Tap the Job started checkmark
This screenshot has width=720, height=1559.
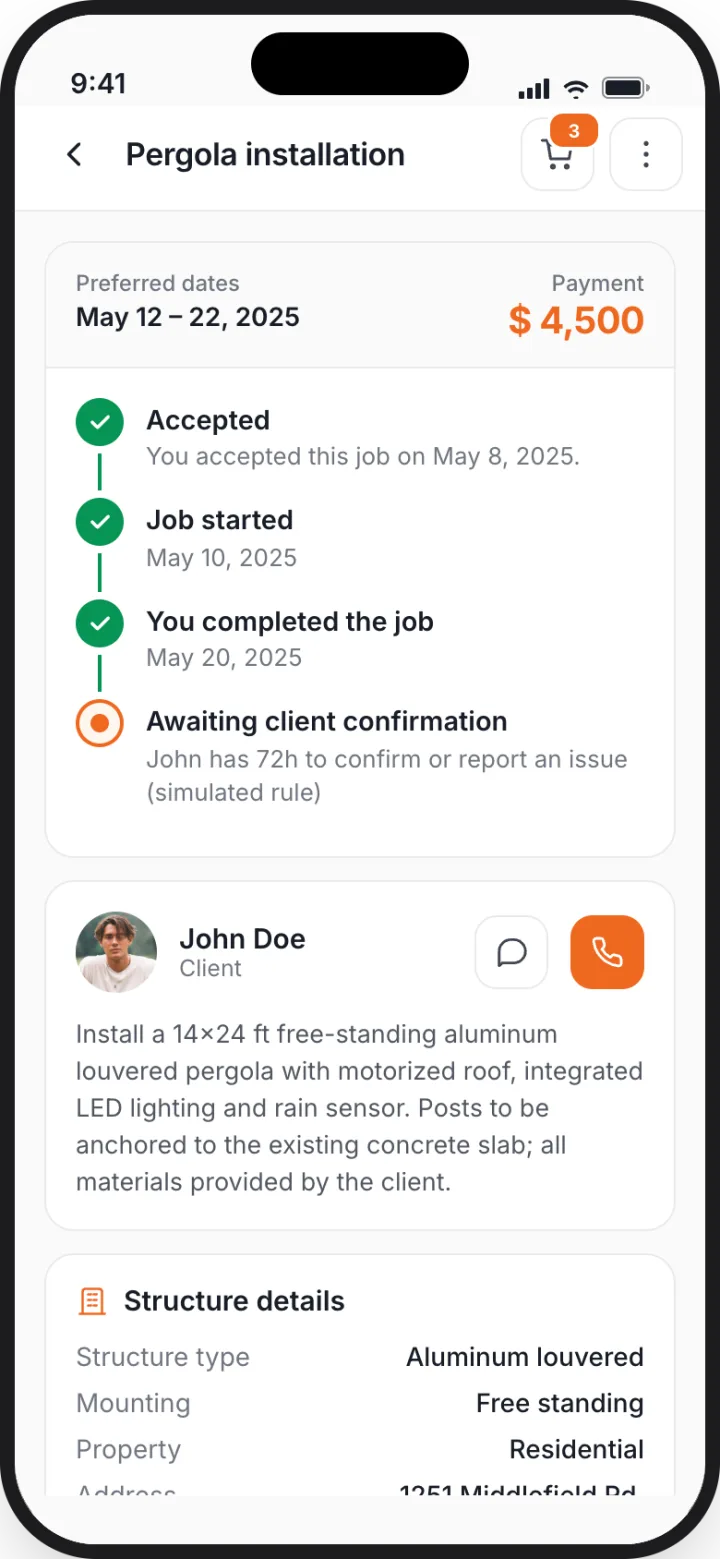point(100,522)
